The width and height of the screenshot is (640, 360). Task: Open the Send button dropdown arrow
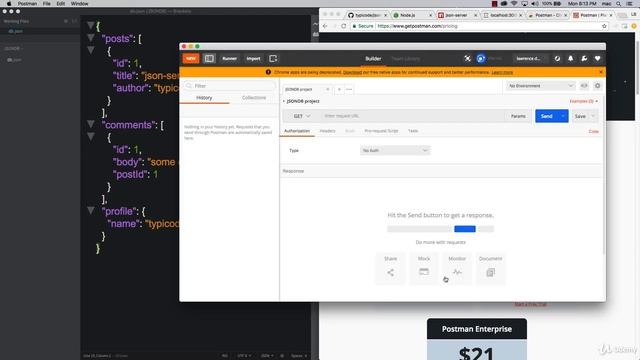coord(563,116)
